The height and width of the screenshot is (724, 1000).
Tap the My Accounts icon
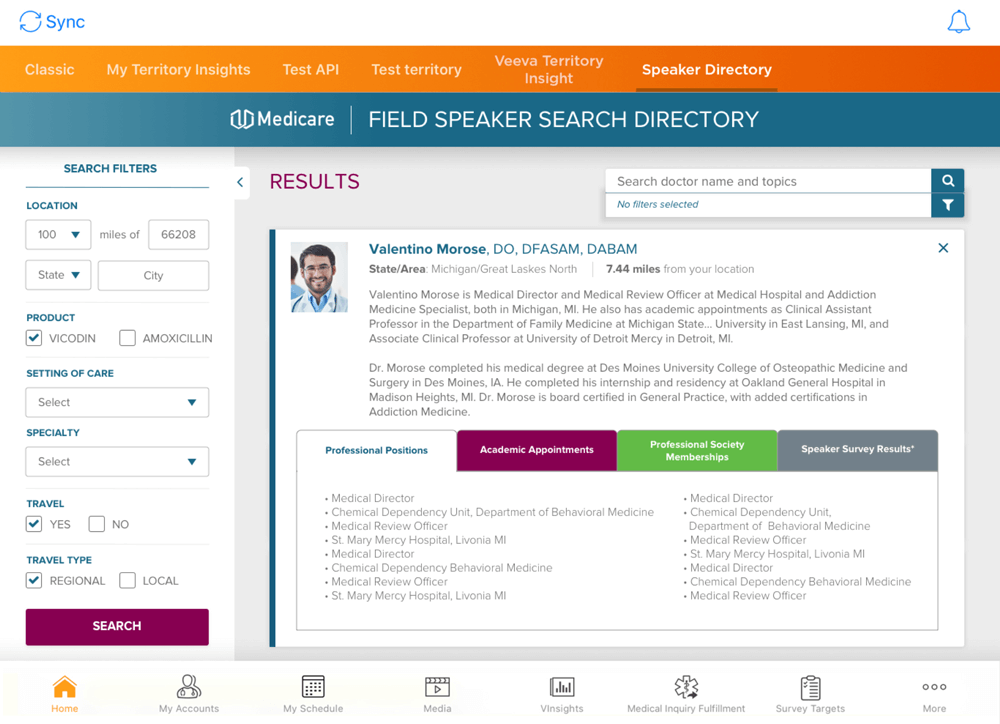(x=188, y=687)
